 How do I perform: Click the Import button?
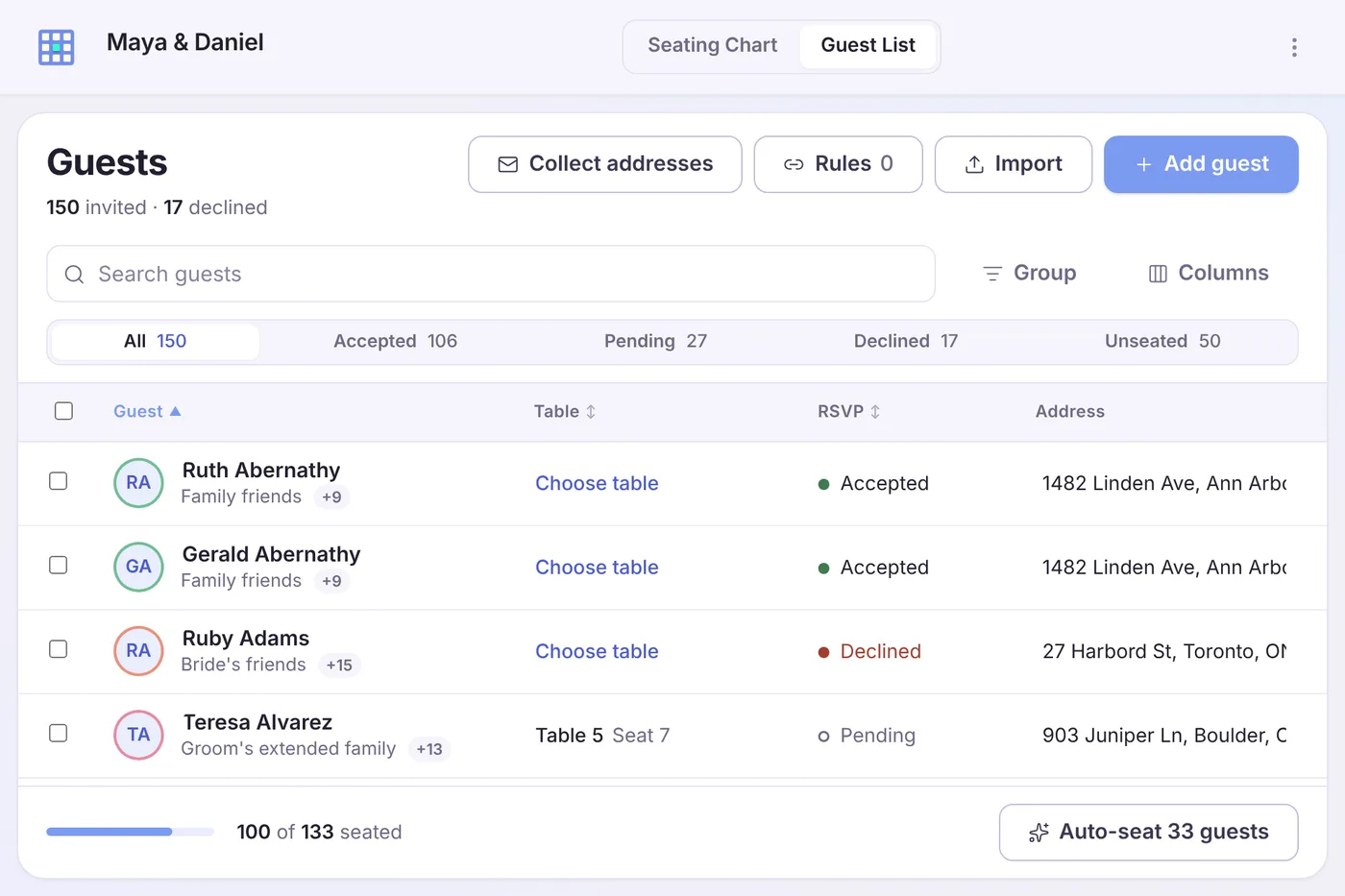pos(1014,164)
